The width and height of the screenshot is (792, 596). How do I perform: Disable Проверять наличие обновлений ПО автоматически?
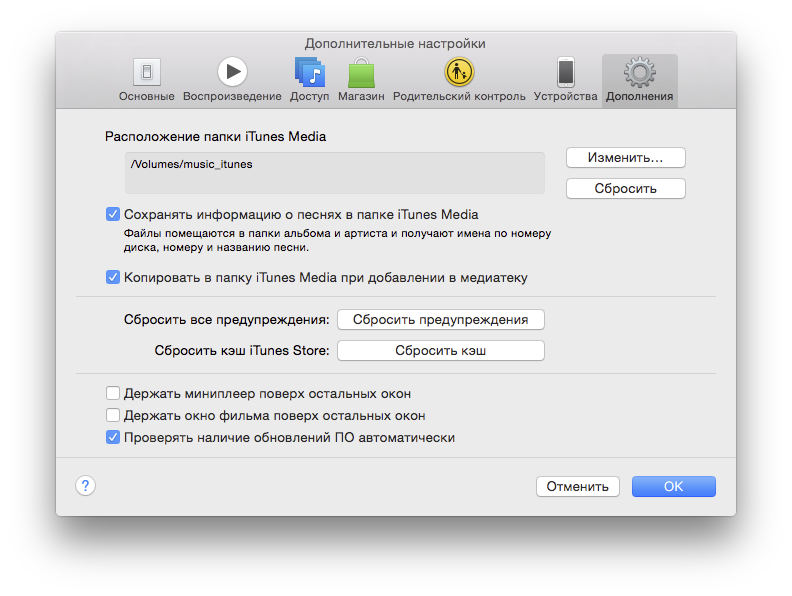(x=113, y=437)
